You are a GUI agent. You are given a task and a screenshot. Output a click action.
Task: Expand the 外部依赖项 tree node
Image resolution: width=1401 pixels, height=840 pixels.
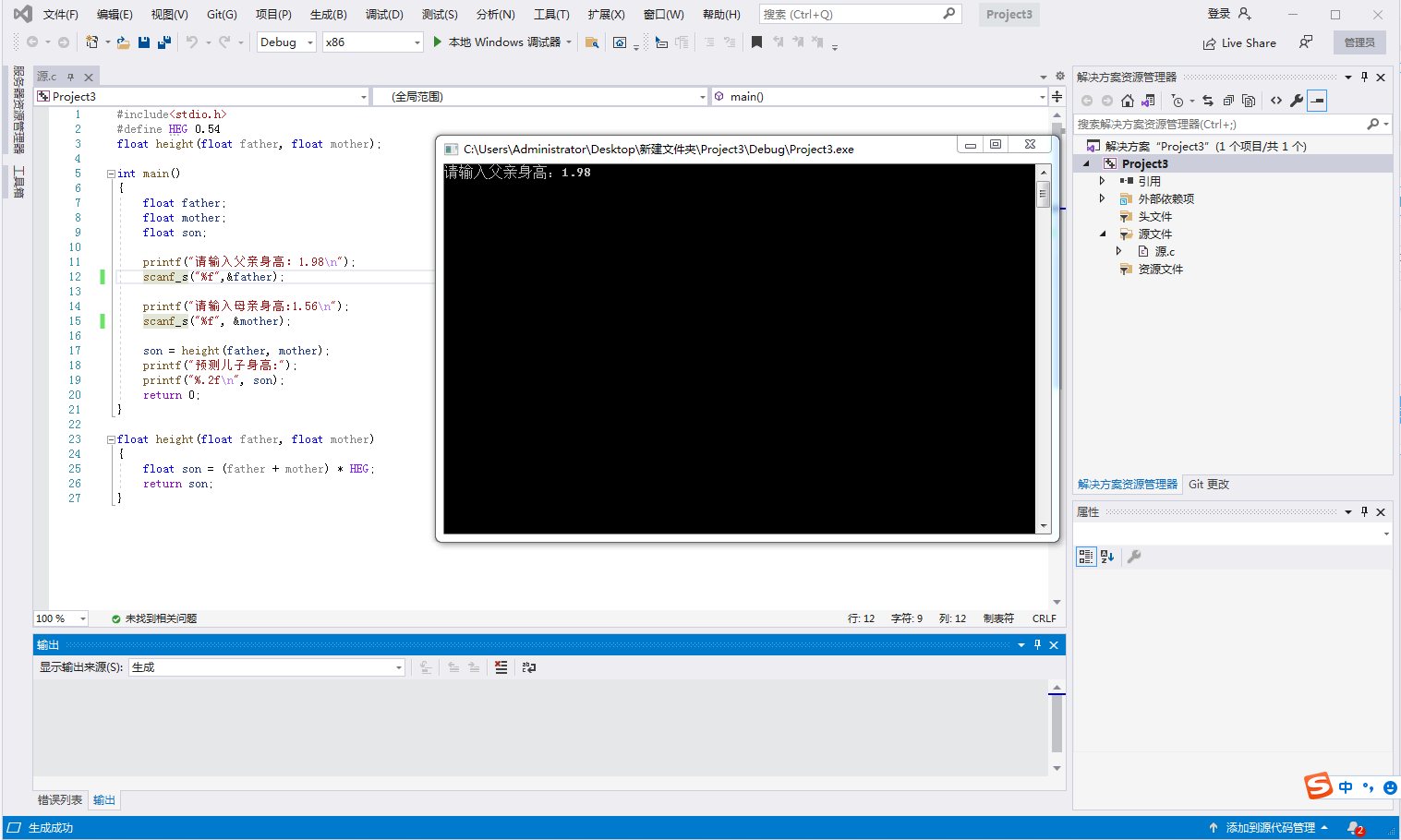(x=1102, y=198)
